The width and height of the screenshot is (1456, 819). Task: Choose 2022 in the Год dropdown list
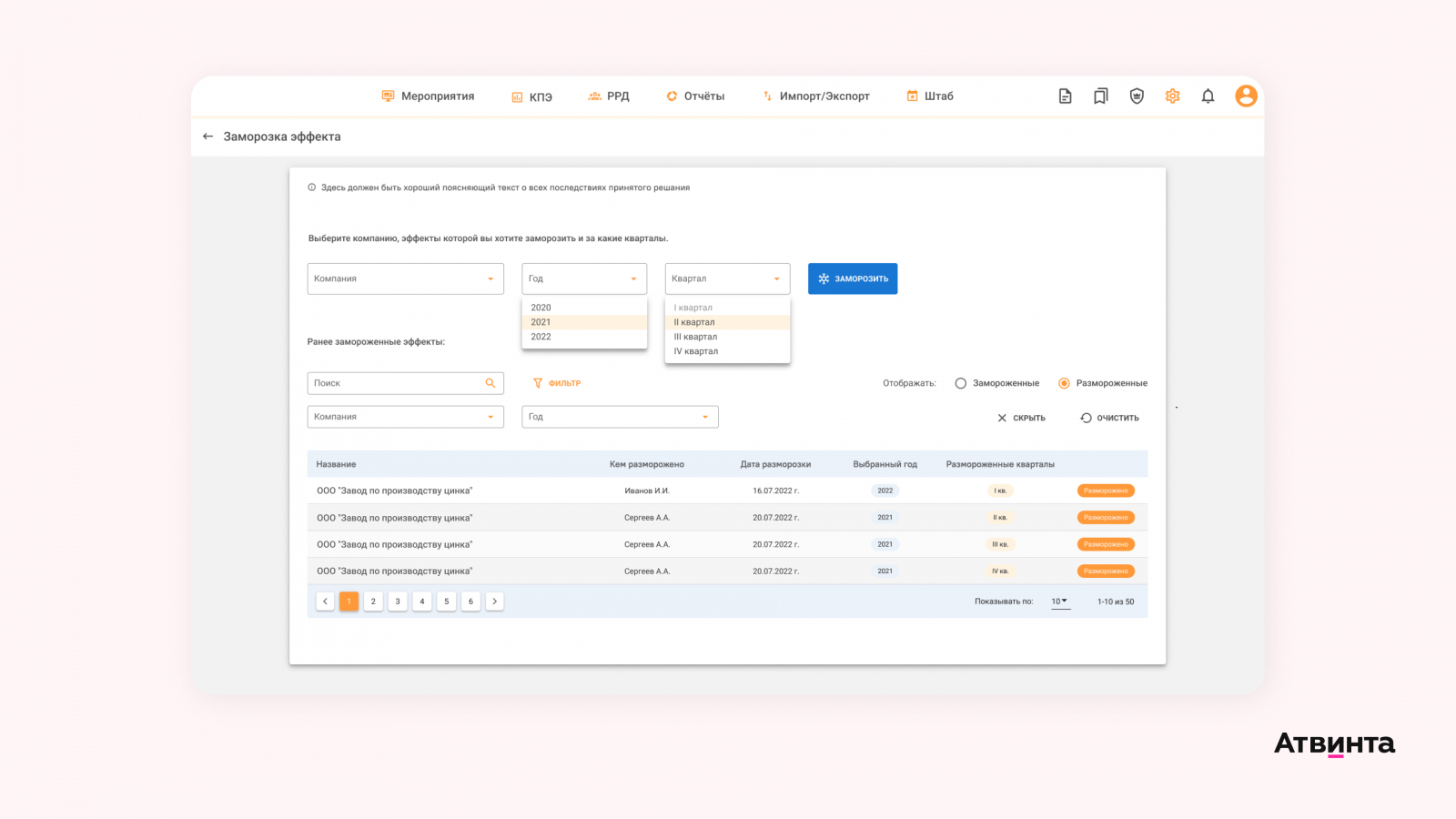click(x=541, y=337)
